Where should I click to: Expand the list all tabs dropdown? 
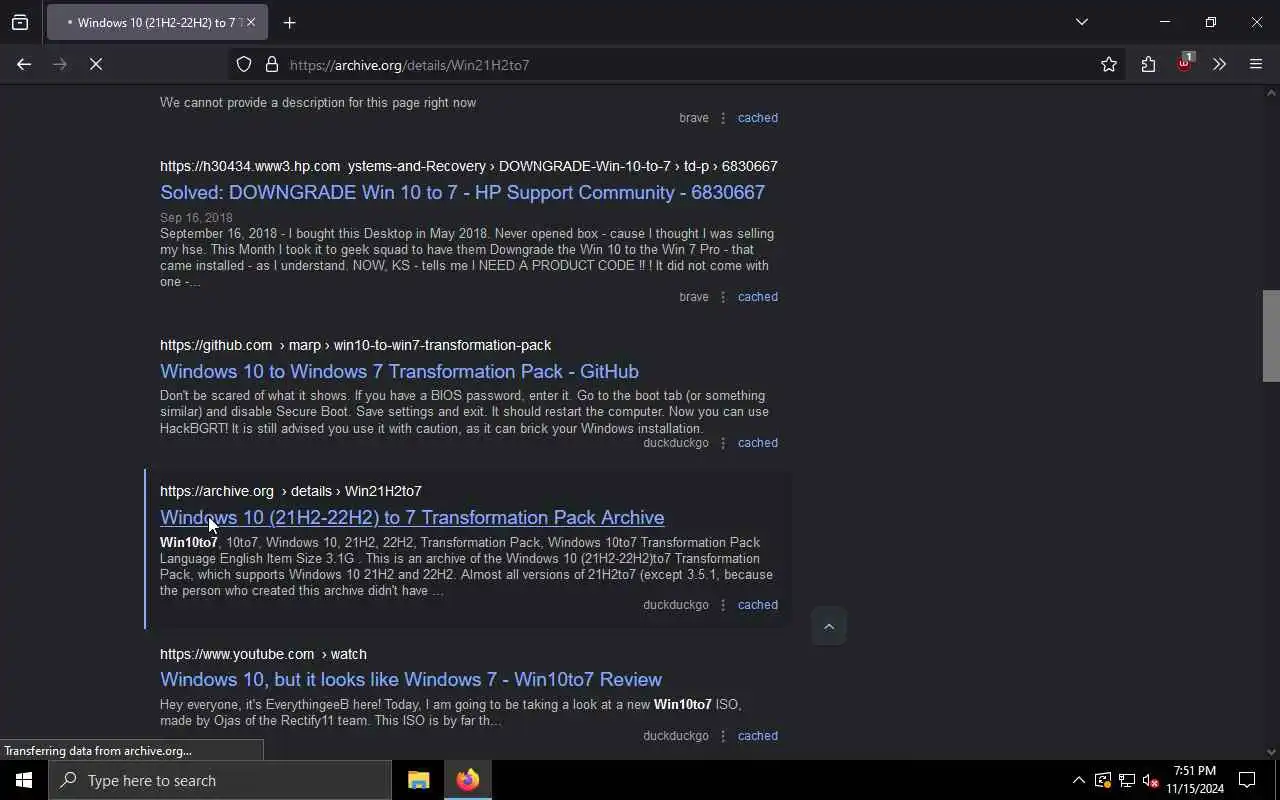pos(1081,22)
